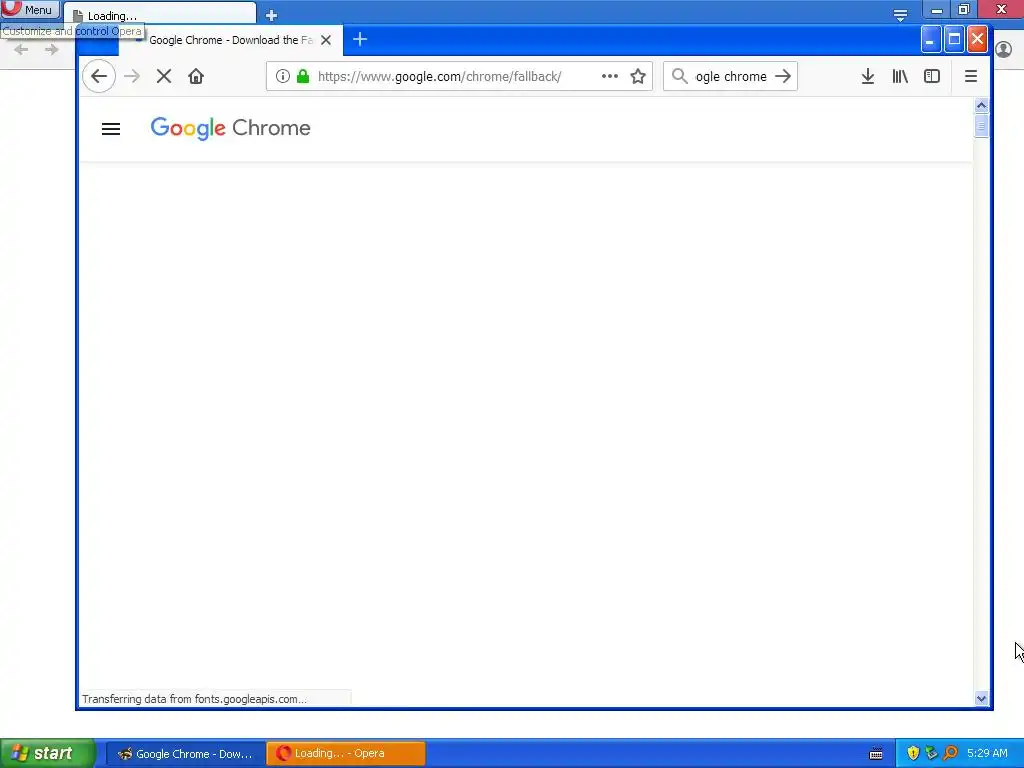Stop loading the Firefox page
Image resolution: width=1024 pixels, height=768 pixels.
coord(164,76)
